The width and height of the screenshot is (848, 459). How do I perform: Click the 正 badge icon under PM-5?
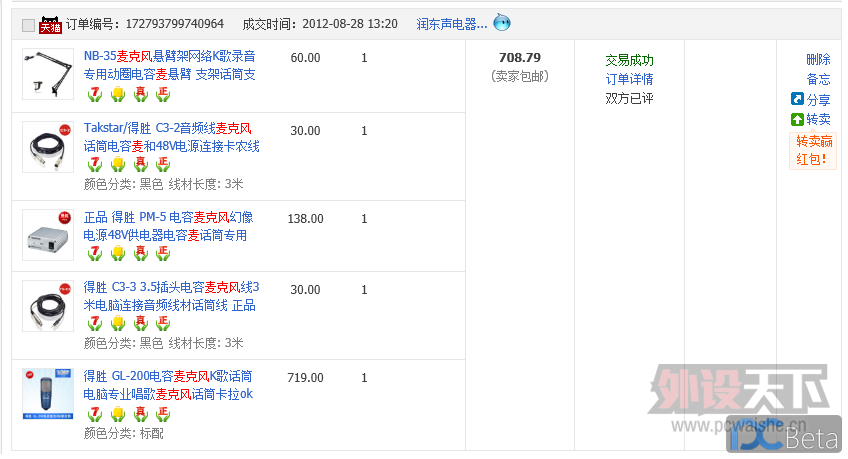[x=163, y=253]
